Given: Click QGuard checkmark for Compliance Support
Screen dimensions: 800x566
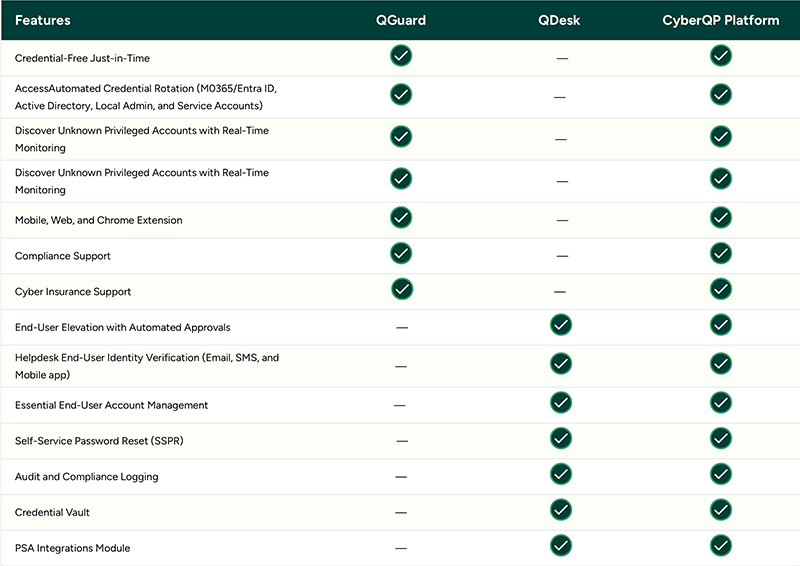Looking at the screenshot, I should (x=401, y=253).
